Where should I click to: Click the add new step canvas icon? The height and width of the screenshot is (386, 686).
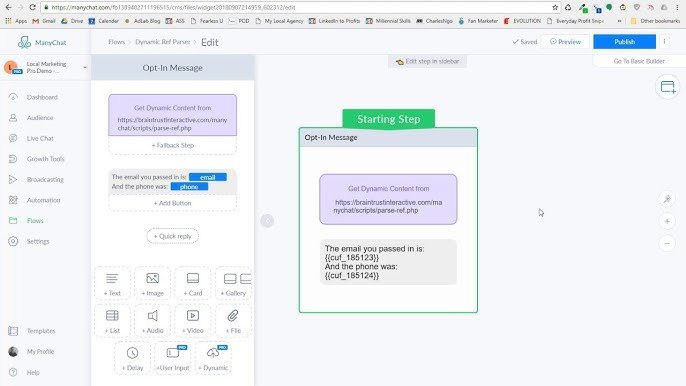[668, 87]
